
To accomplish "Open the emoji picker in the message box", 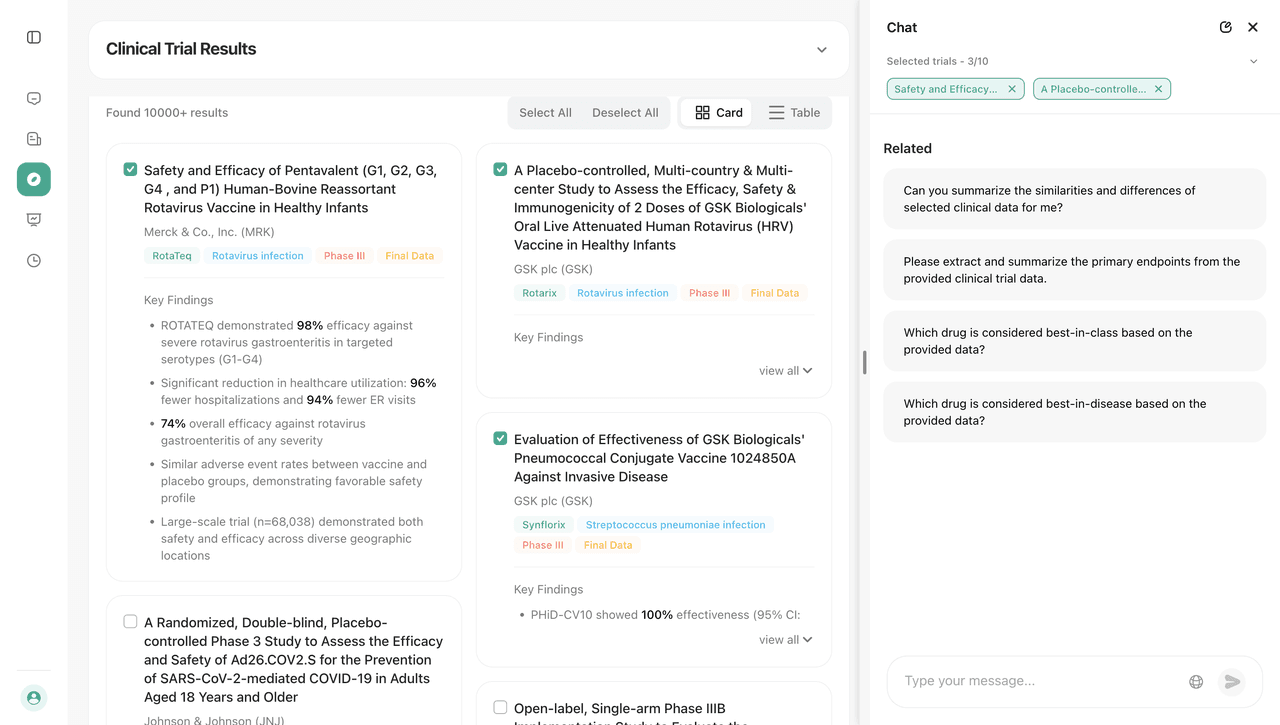I will pyautogui.click(x=1196, y=681).
